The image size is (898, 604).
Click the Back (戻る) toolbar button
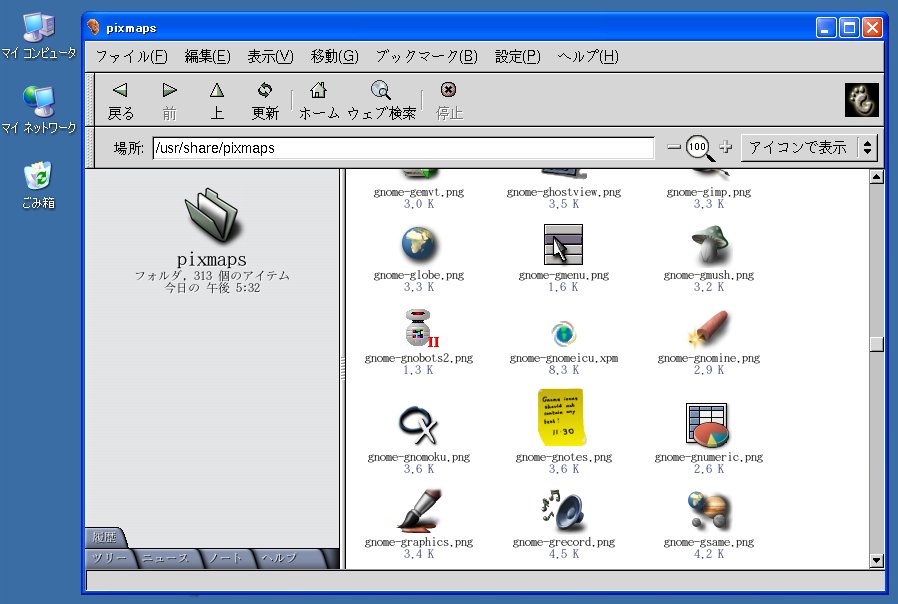120,100
